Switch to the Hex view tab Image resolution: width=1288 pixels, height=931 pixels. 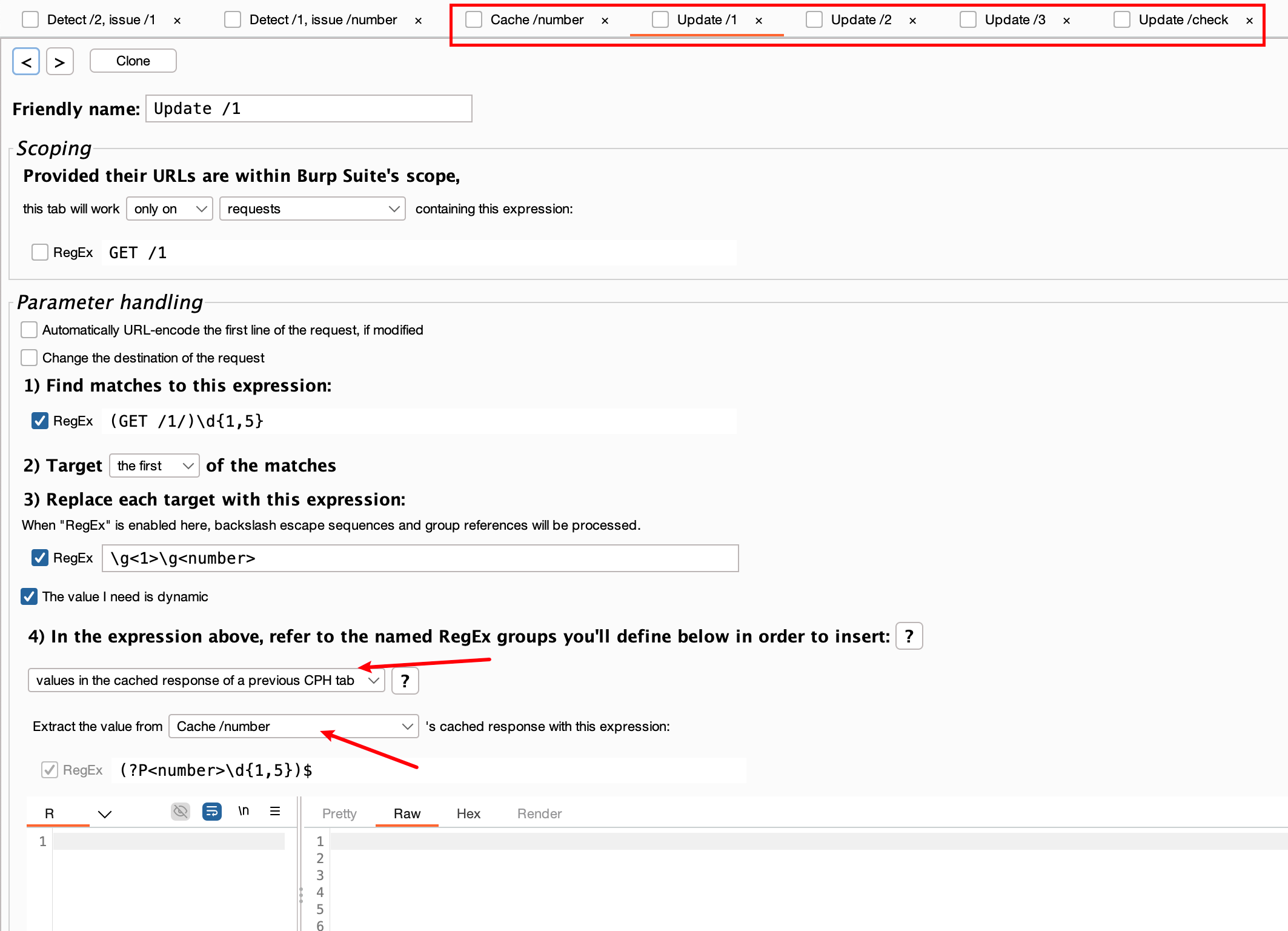click(x=468, y=813)
